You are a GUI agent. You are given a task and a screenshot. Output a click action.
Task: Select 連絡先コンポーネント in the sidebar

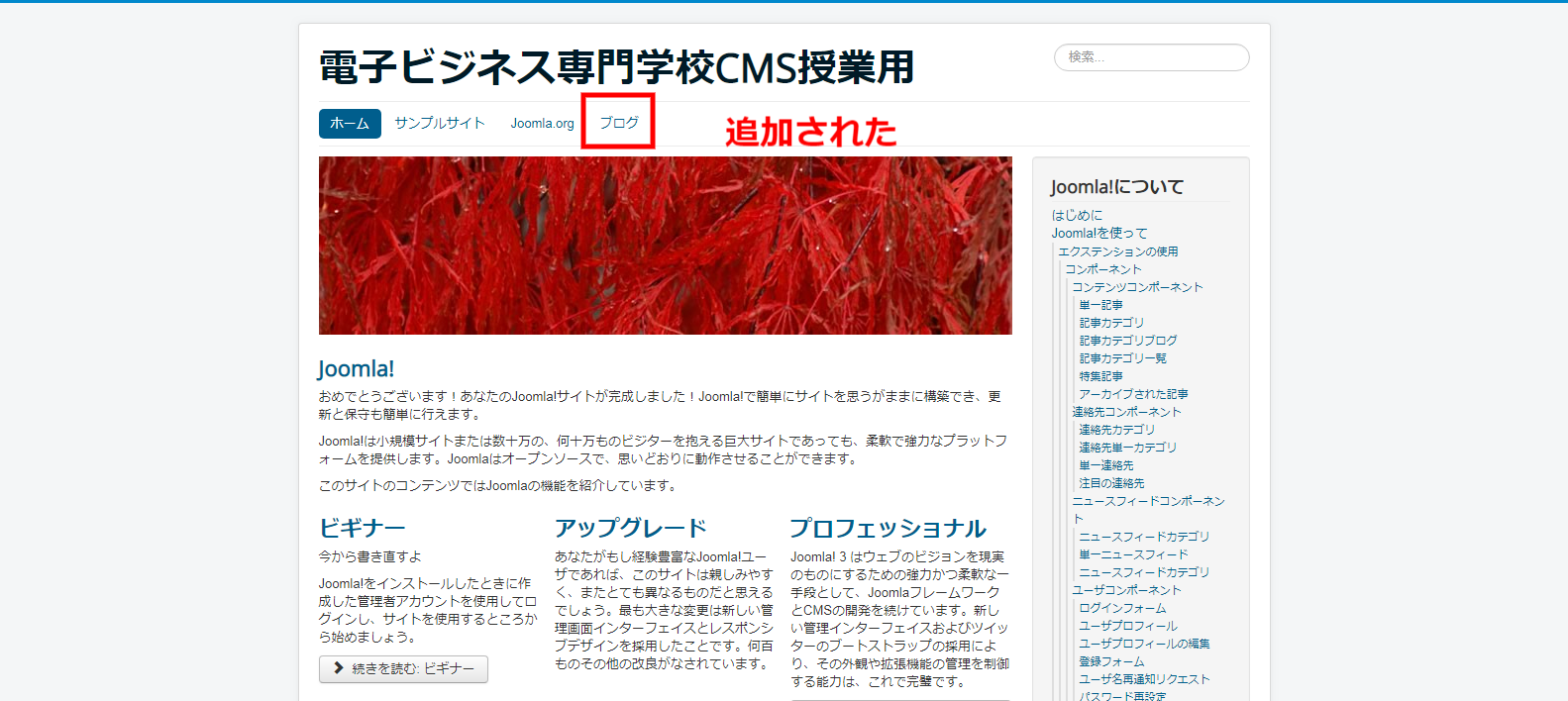click(x=1126, y=412)
